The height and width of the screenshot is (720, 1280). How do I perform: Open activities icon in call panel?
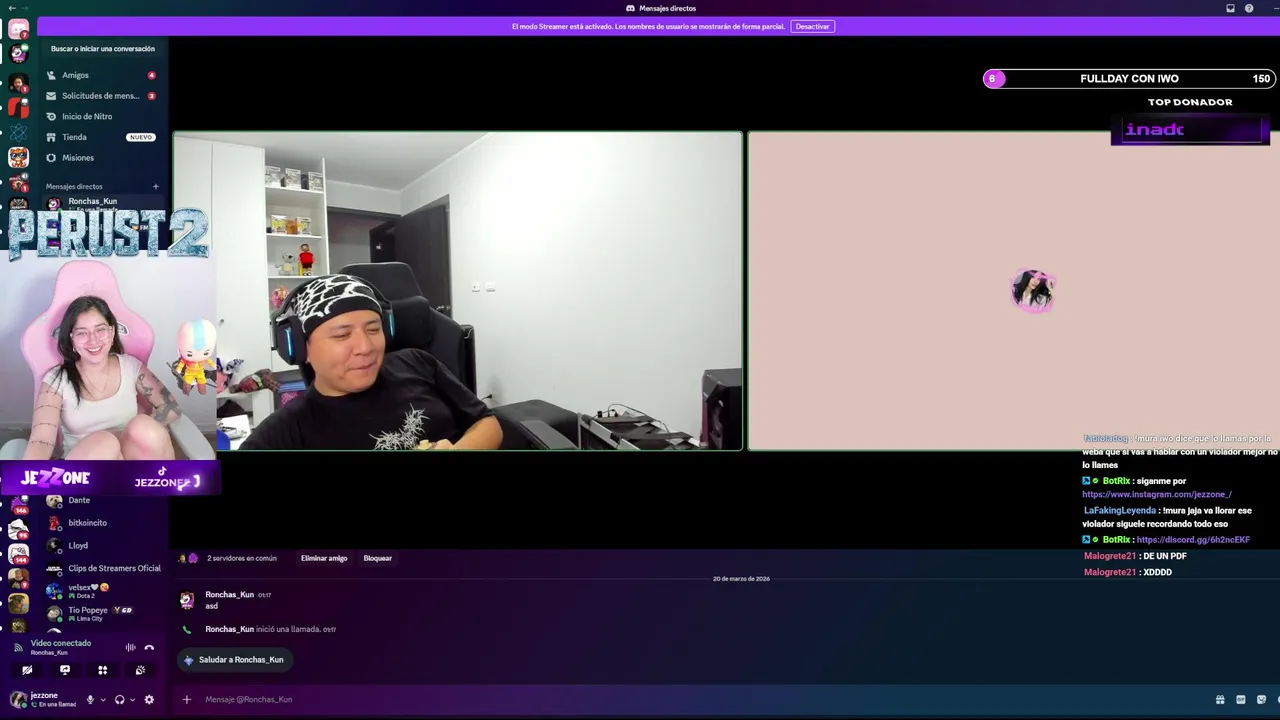pyautogui.click(x=102, y=670)
